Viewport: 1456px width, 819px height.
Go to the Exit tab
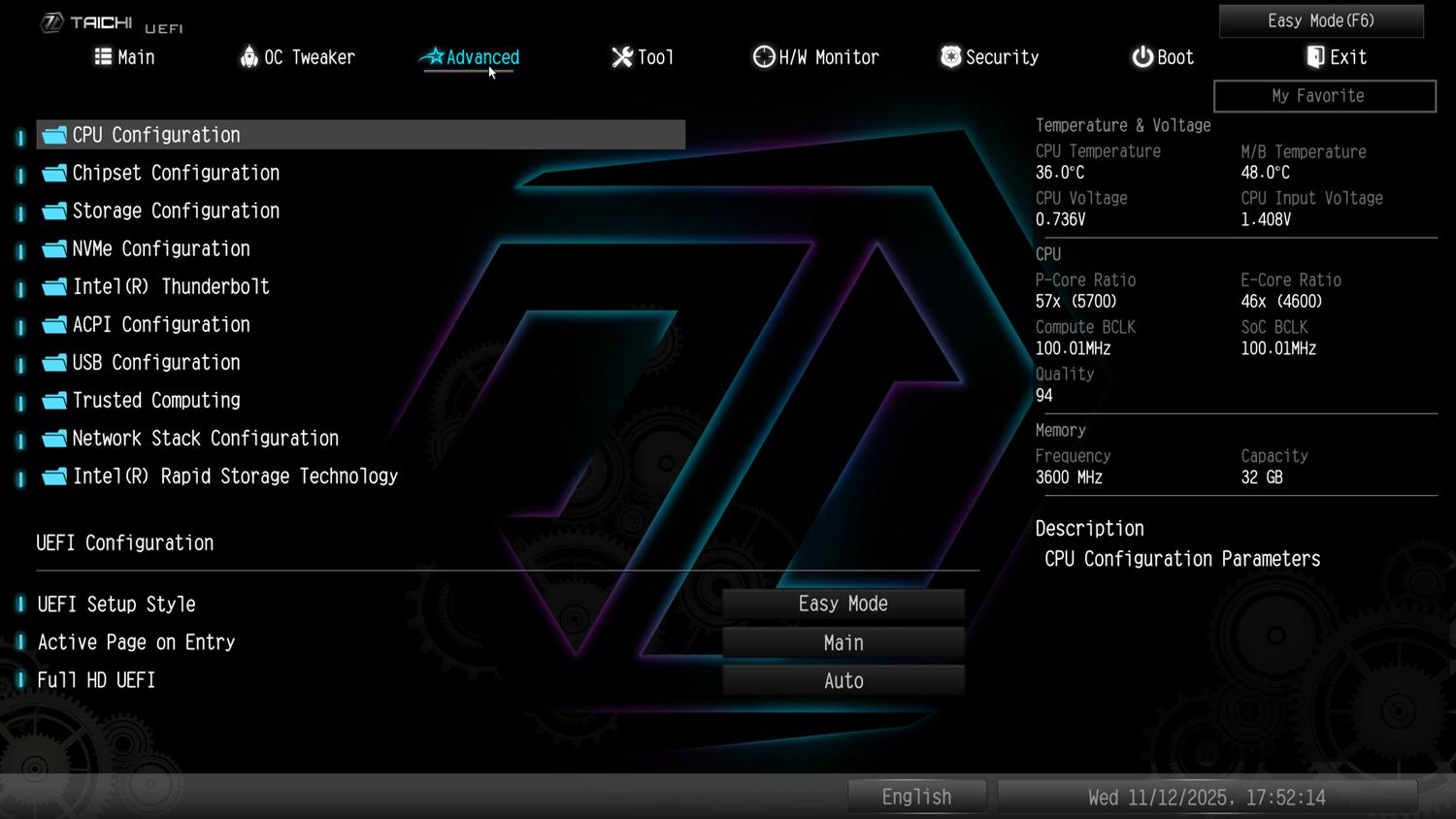click(x=1337, y=57)
